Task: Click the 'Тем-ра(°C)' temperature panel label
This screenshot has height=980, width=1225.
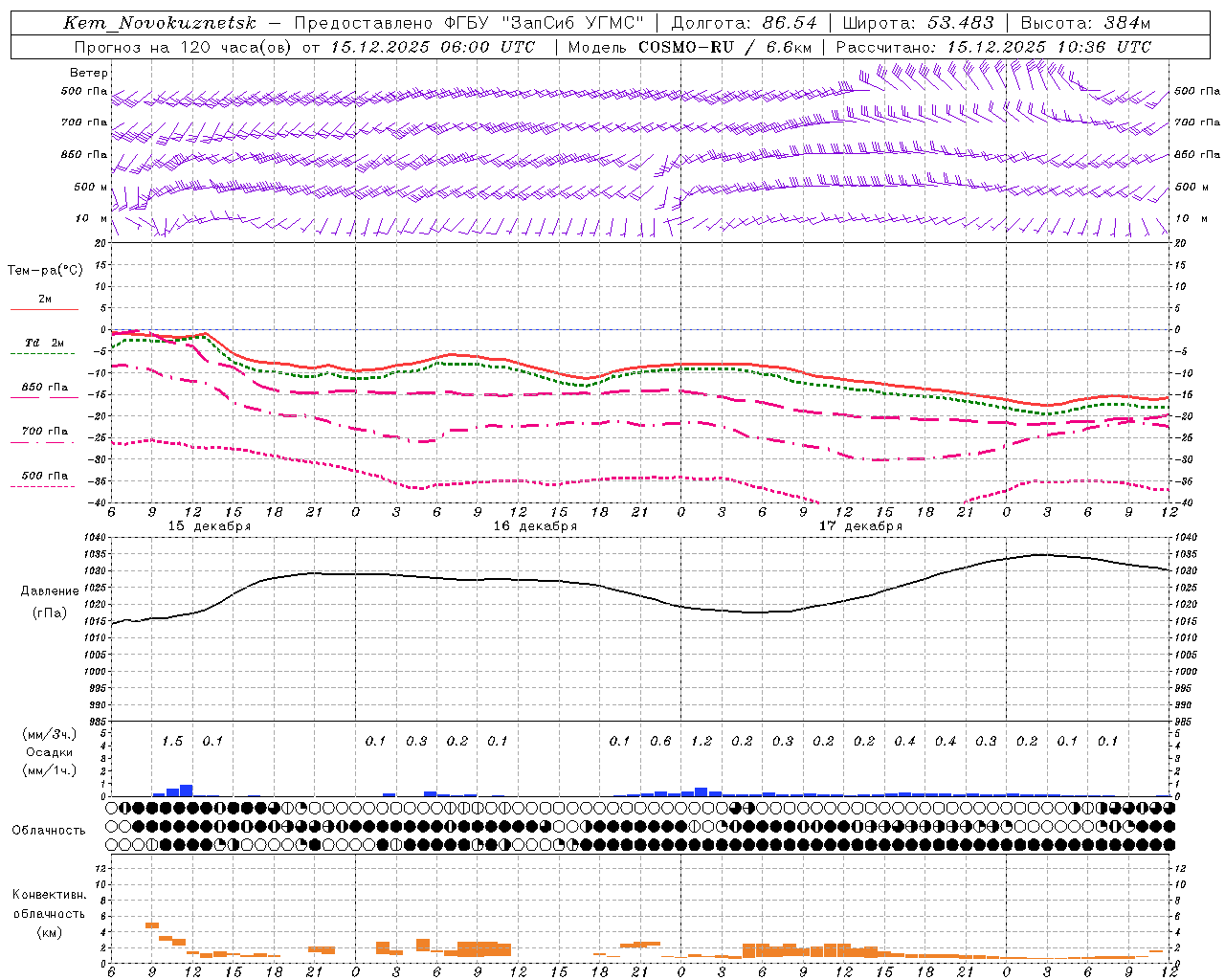Action: [45, 271]
